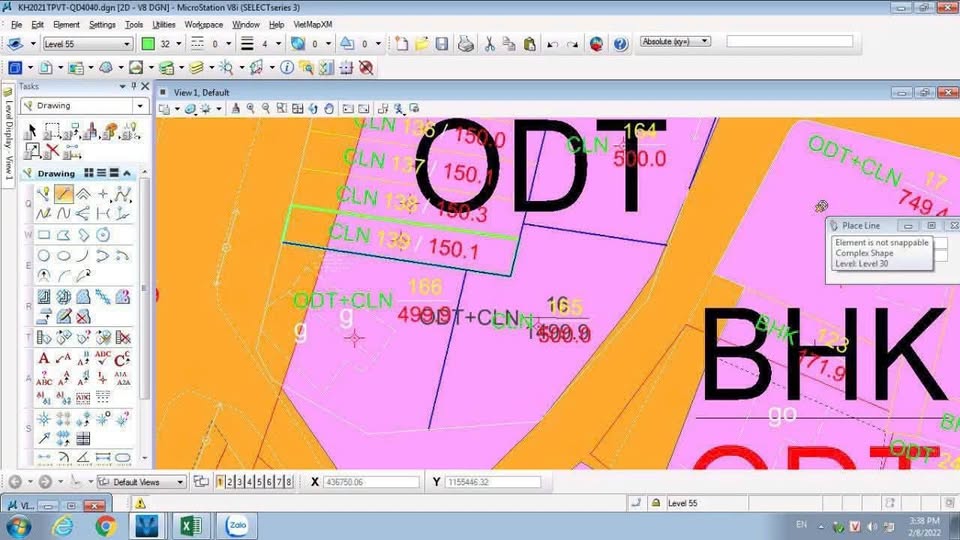The height and width of the screenshot is (540, 960).
Task: Choose the Place Circle tool
Action: click(x=43, y=255)
